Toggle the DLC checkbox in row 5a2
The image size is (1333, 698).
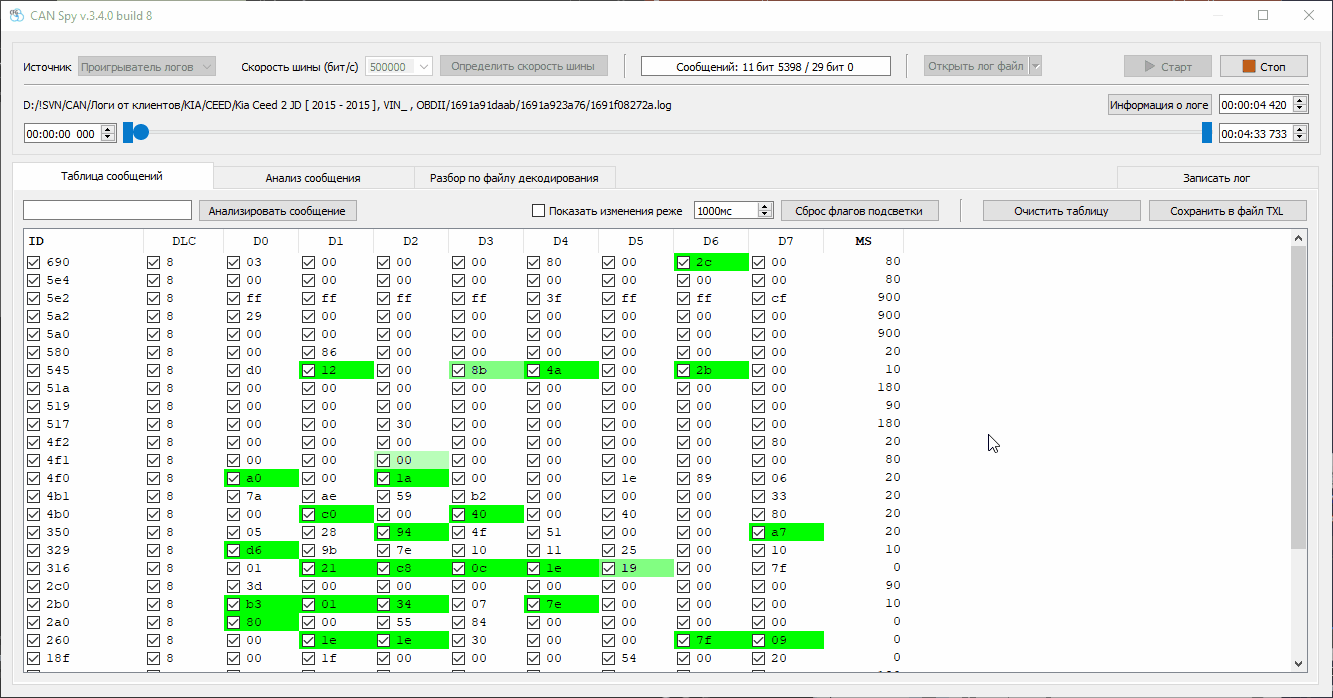click(x=153, y=316)
